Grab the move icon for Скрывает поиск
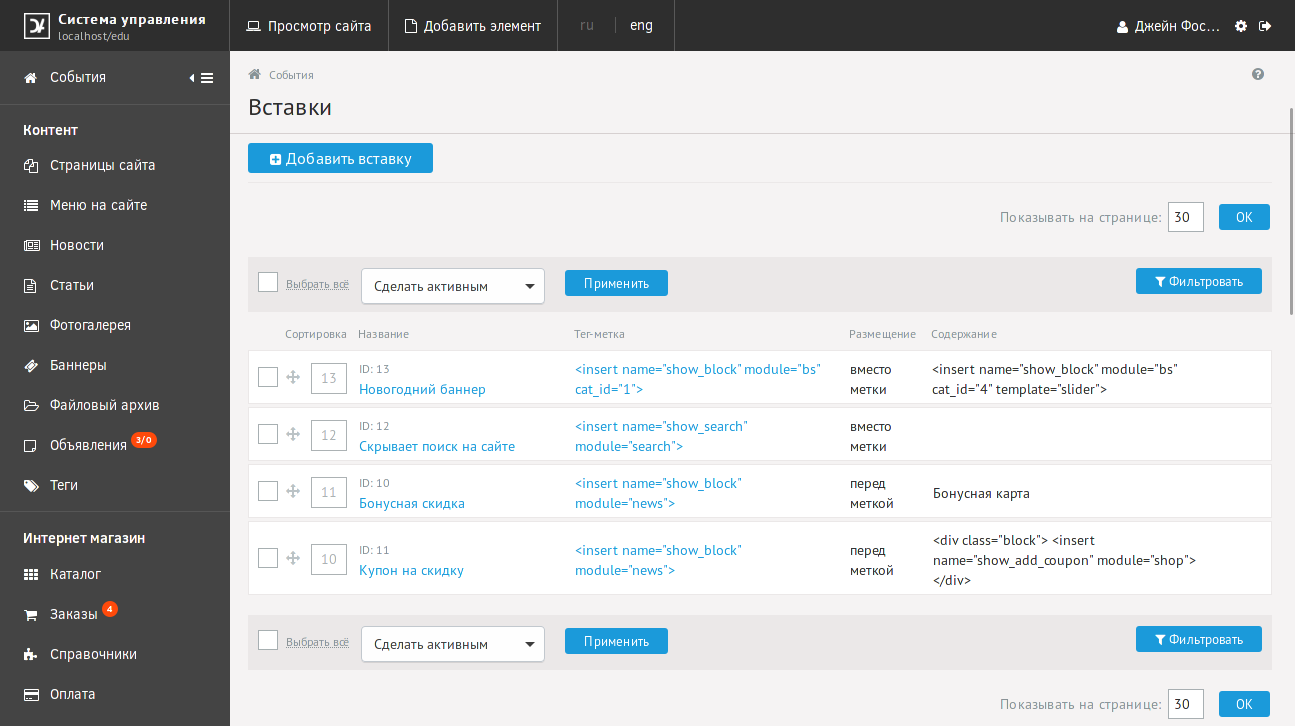The image size is (1295, 726). click(293, 434)
